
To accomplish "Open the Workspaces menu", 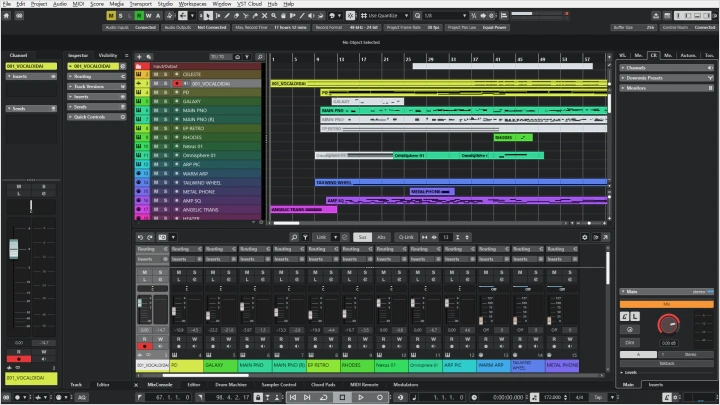I will (x=192, y=4).
